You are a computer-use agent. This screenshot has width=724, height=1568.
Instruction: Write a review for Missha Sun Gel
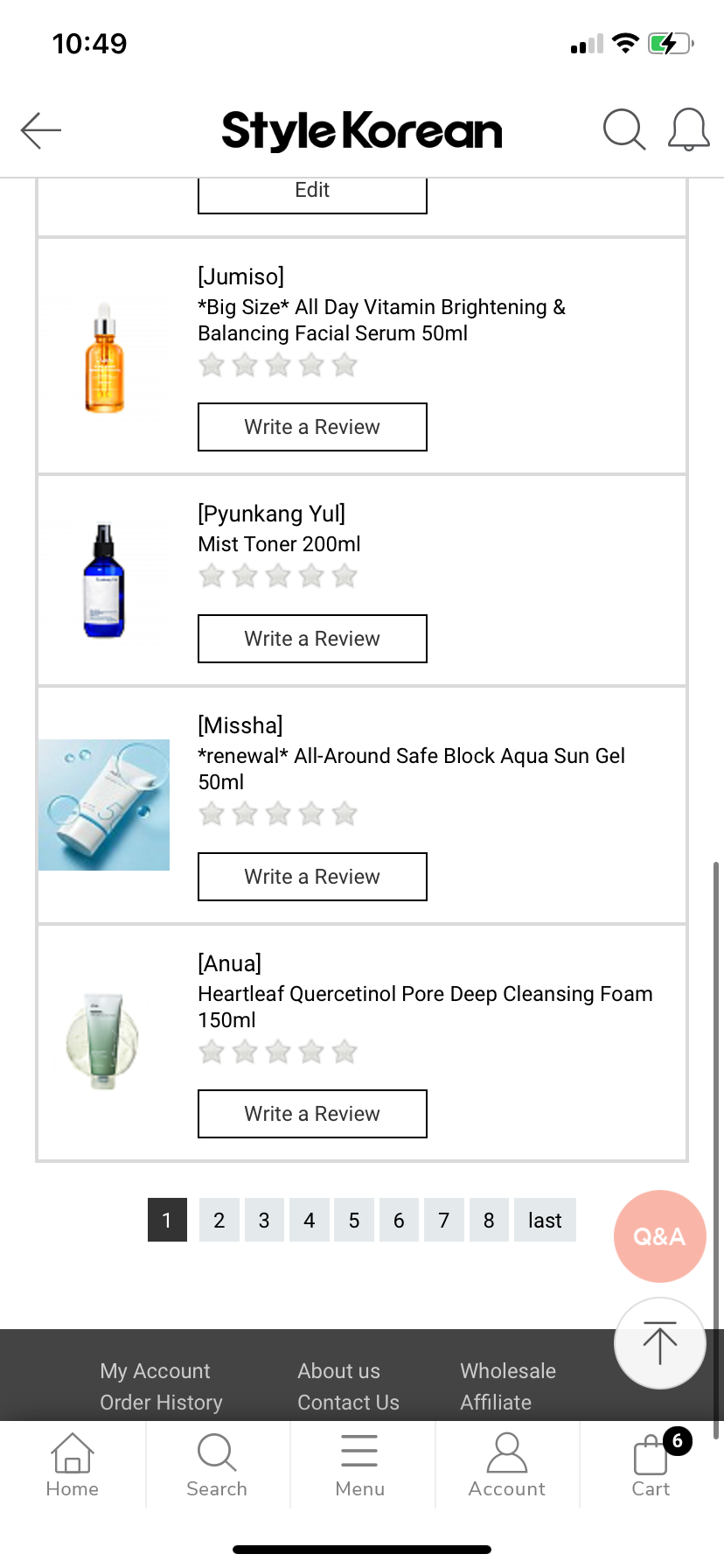click(x=312, y=877)
